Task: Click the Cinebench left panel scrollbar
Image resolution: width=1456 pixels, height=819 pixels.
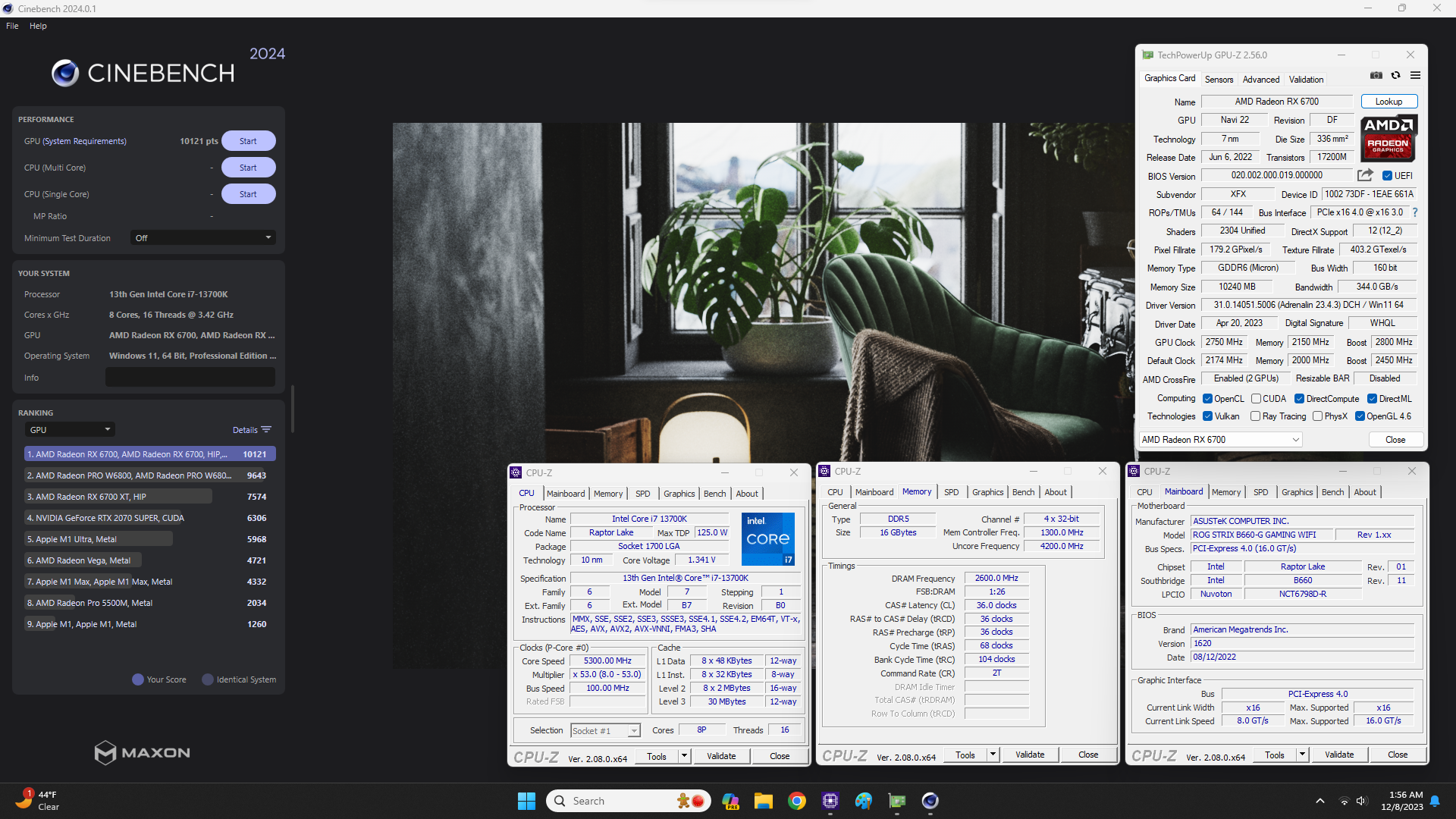Action: click(292, 409)
